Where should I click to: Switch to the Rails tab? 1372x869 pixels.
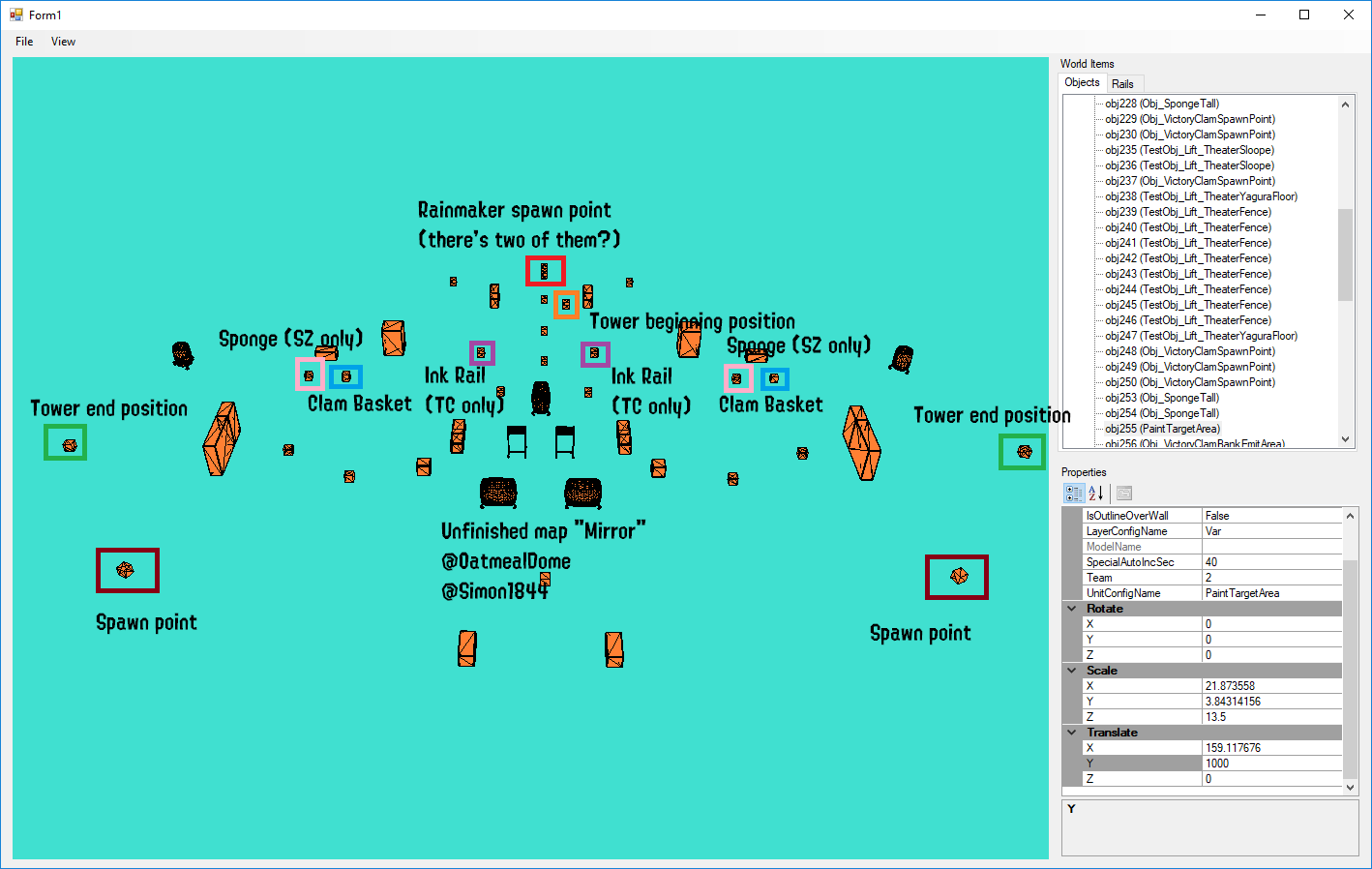pyautogui.click(x=1122, y=84)
